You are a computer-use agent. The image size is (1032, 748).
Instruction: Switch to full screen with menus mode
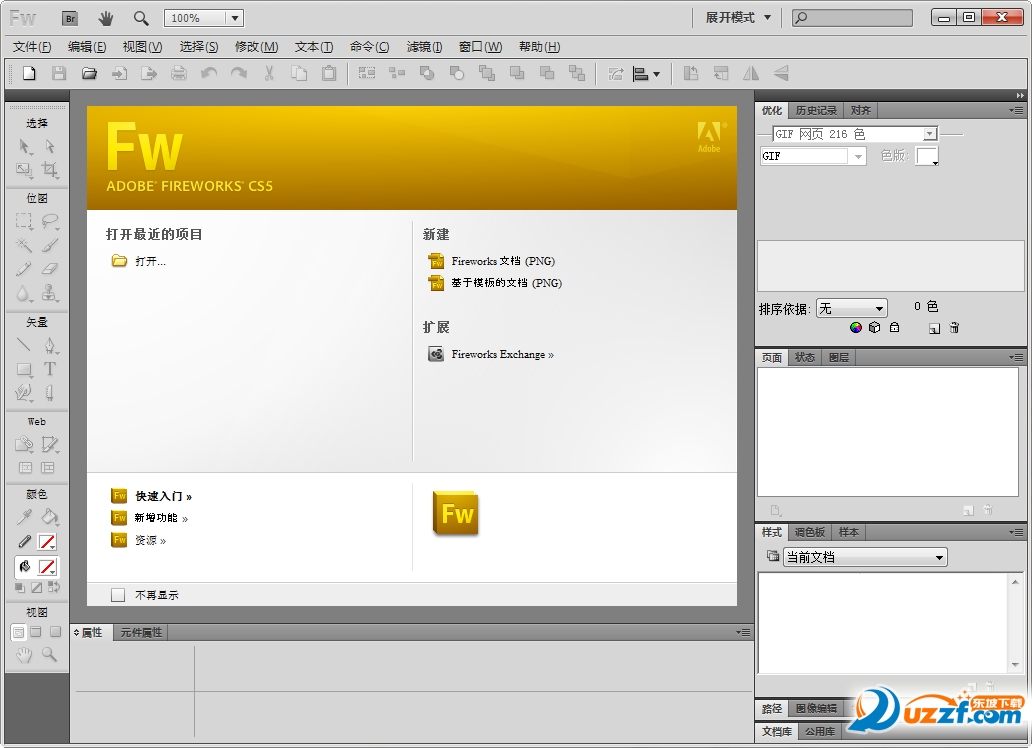pos(36,632)
